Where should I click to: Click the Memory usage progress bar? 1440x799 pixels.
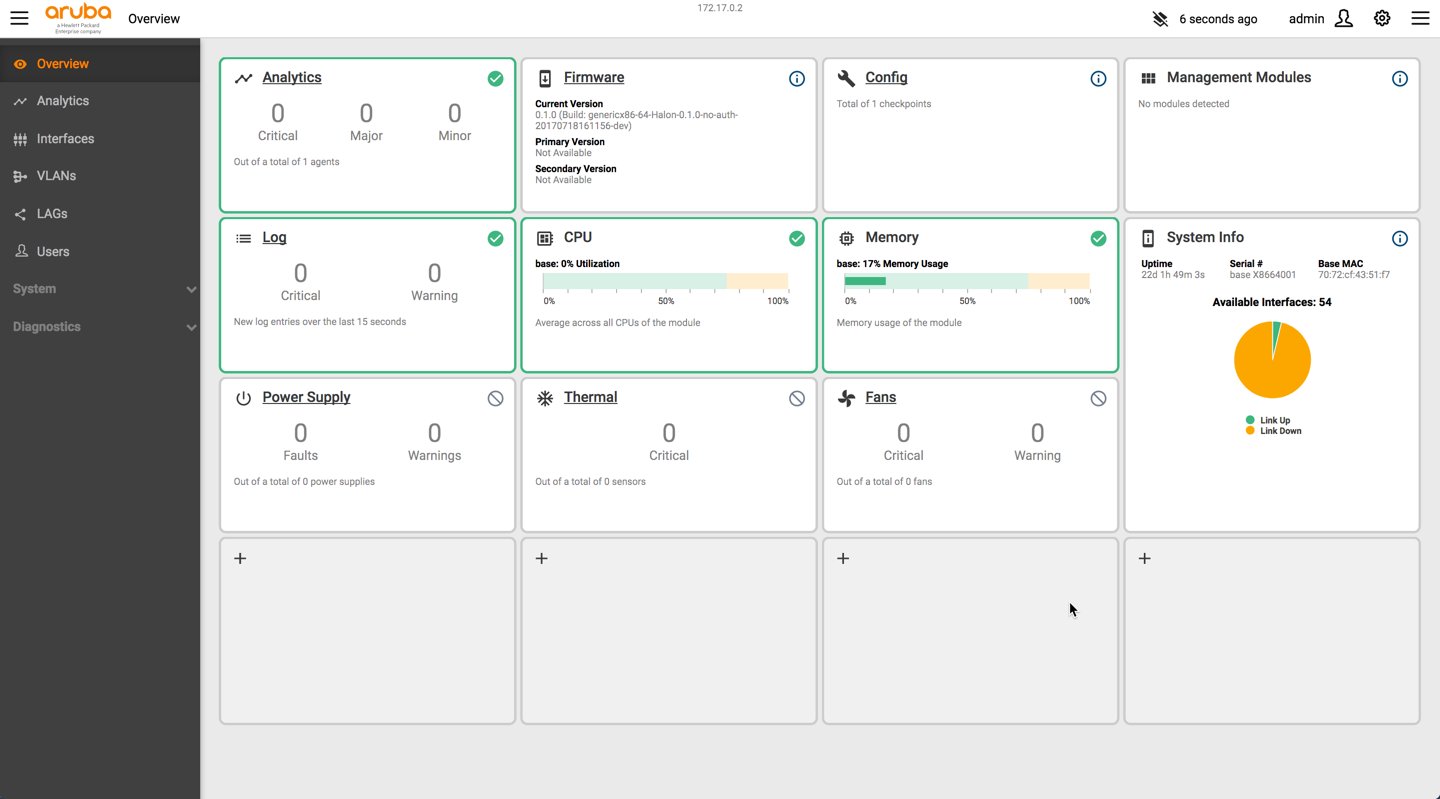click(x=966, y=281)
